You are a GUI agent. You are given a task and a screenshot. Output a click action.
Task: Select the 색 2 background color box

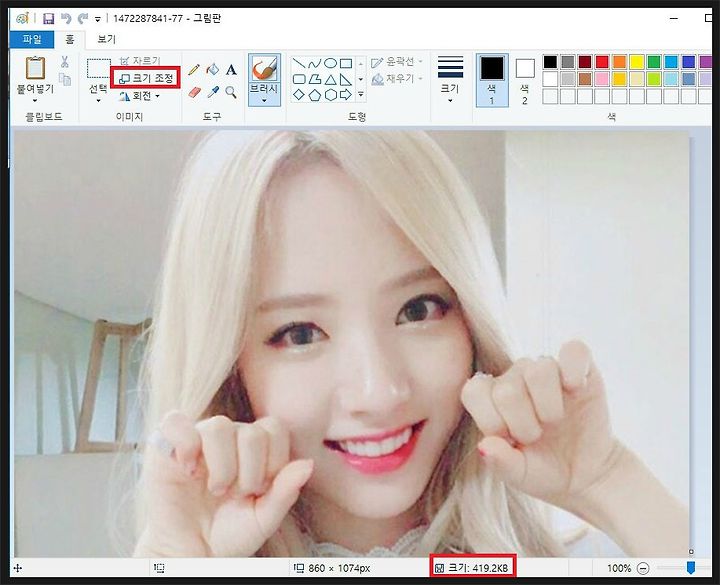[x=525, y=81]
